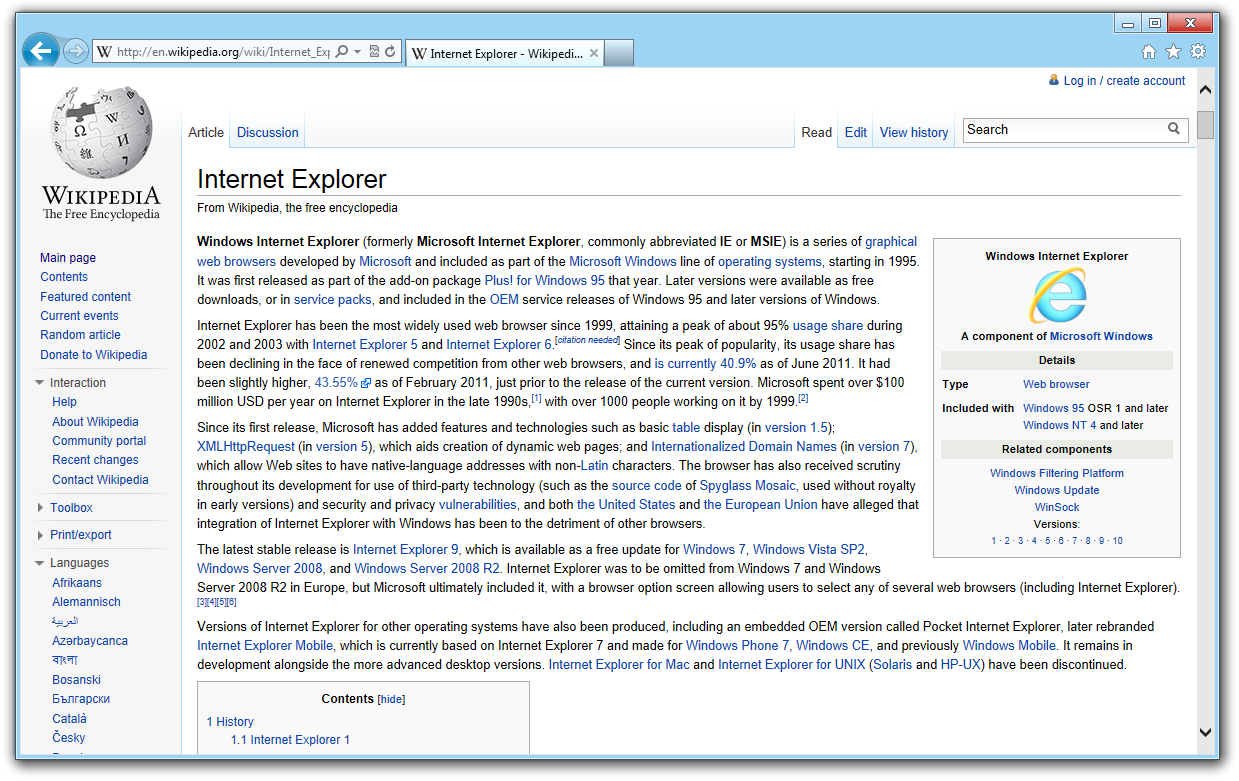The width and height of the screenshot is (1239, 781).
Task: Open the Main page sidebar link
Action: coord(68,258)
